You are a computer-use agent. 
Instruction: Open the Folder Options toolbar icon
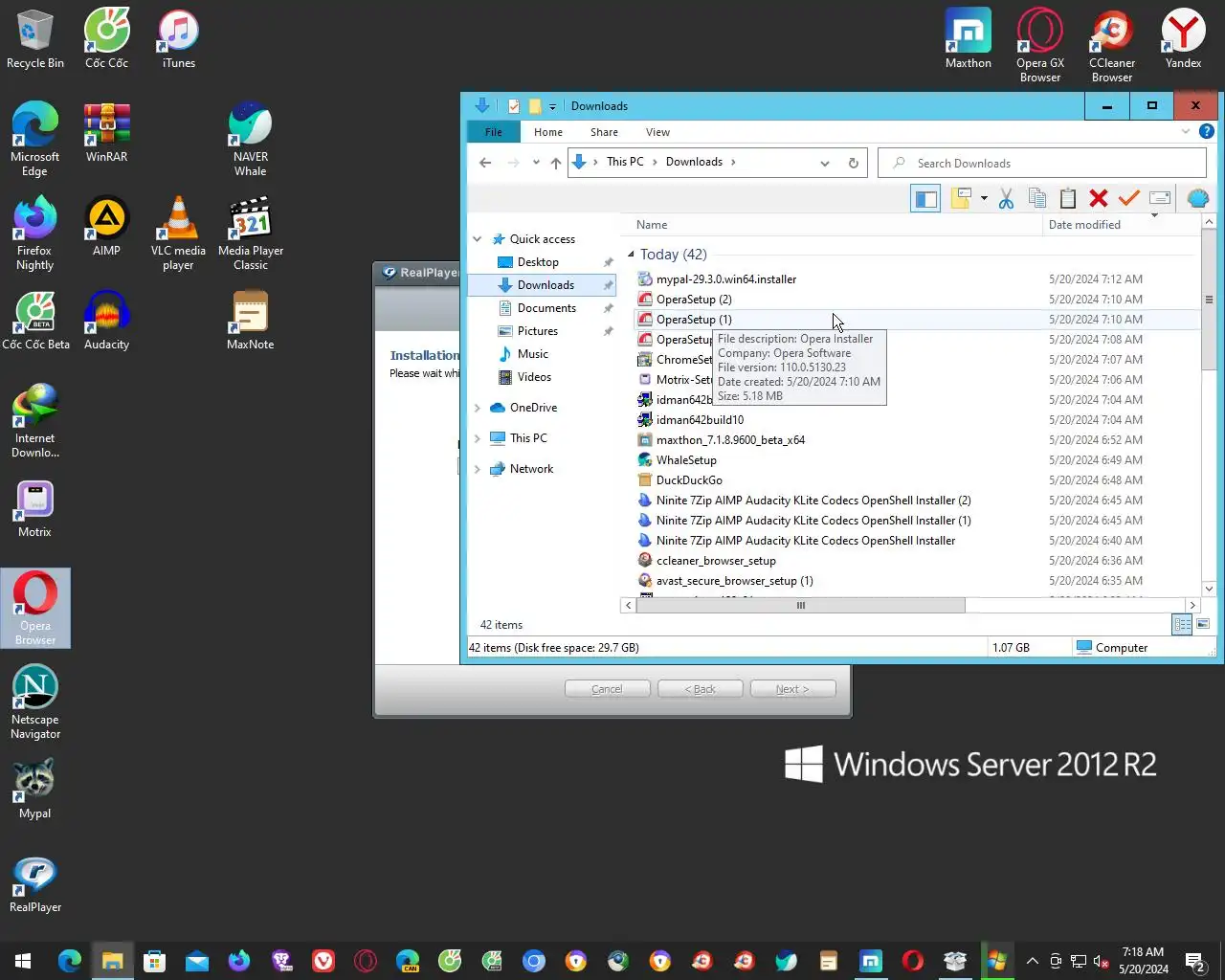(x=961, y=198)
